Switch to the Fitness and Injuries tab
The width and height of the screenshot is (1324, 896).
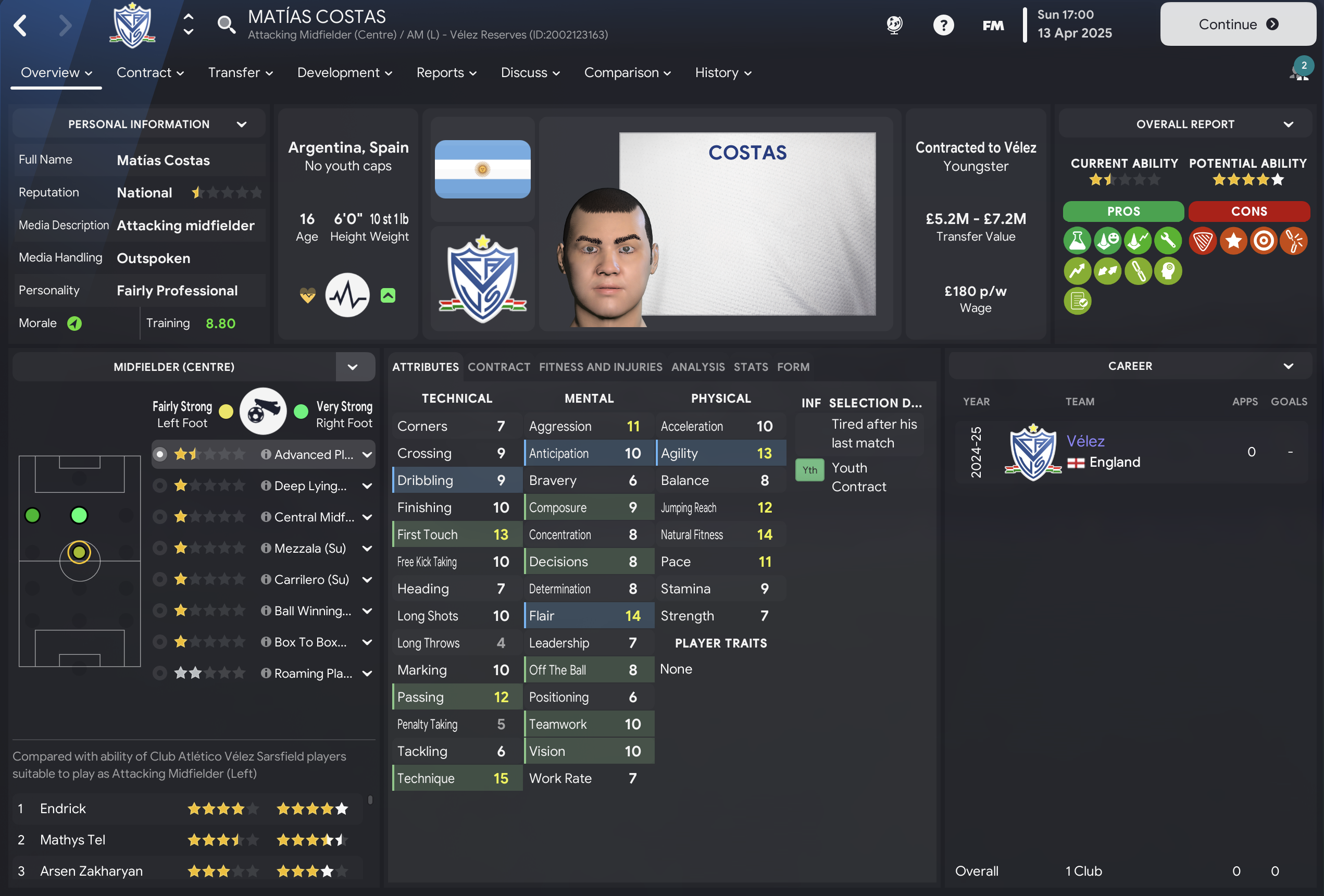(601, 367)
